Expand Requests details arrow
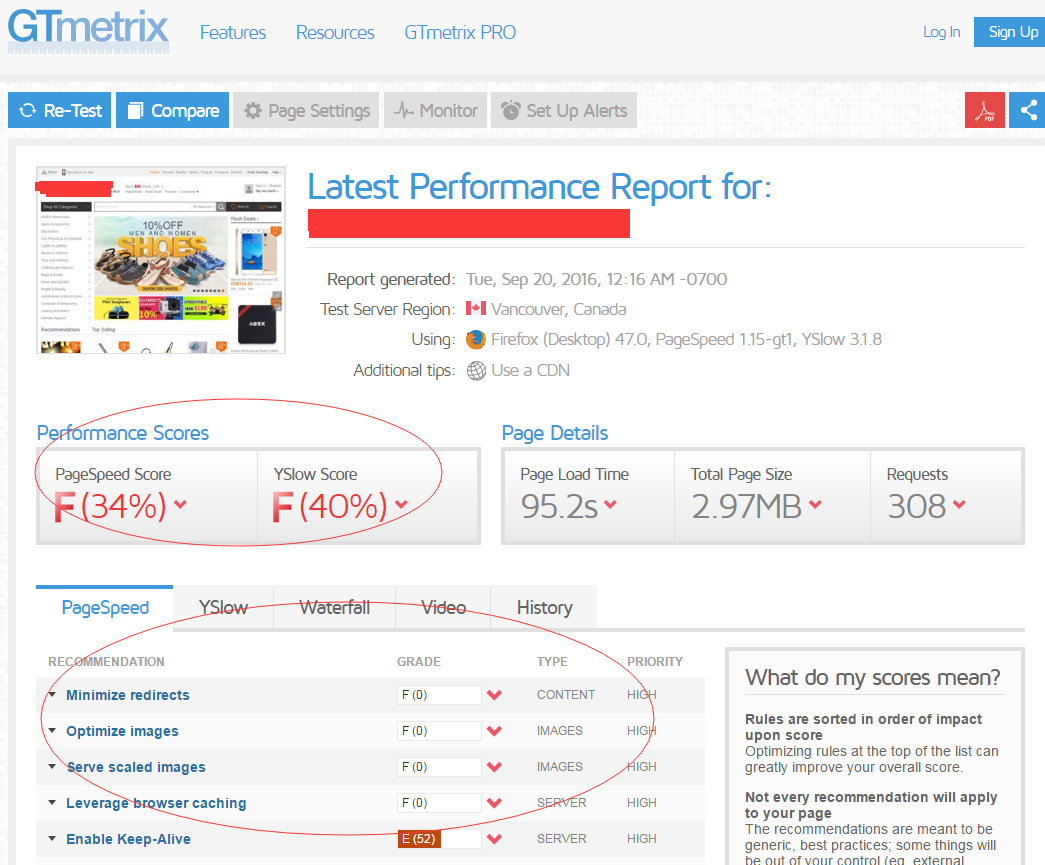This screenshot has height=865, width=1045. [x=959, y=504]
